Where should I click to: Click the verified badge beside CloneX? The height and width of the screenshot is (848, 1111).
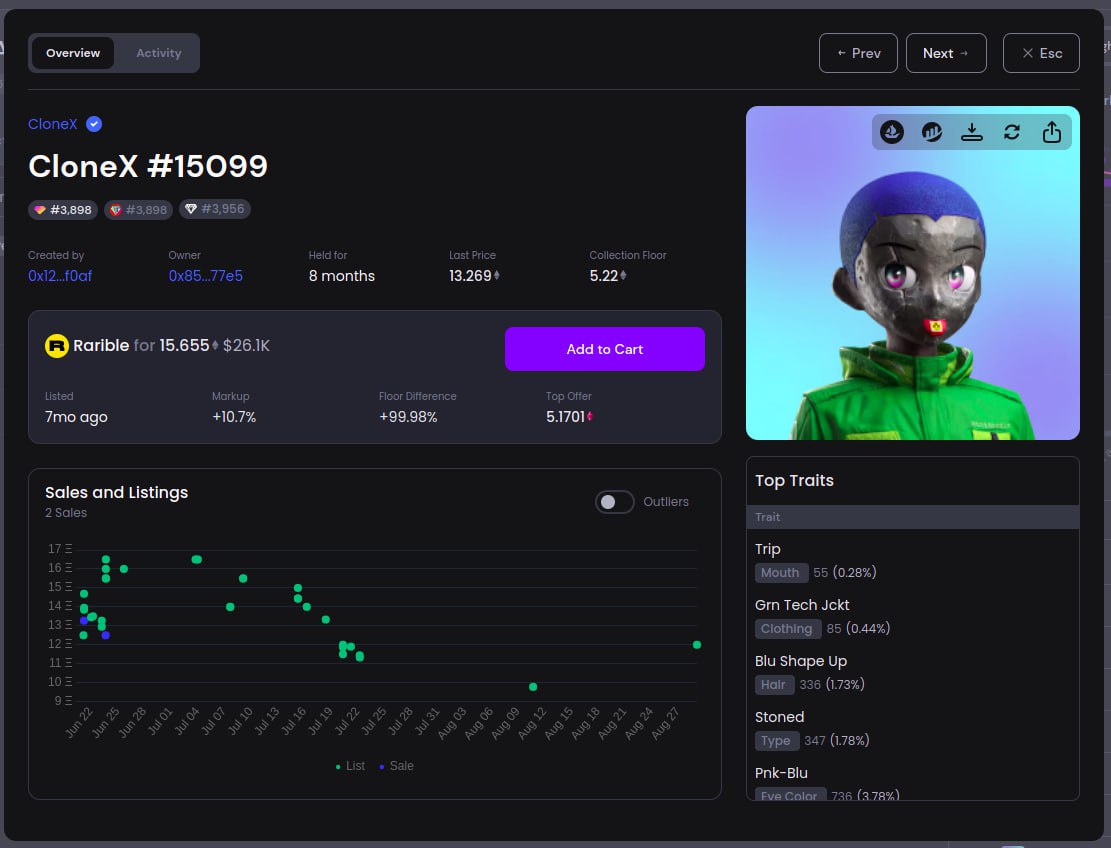click(94, 124)
